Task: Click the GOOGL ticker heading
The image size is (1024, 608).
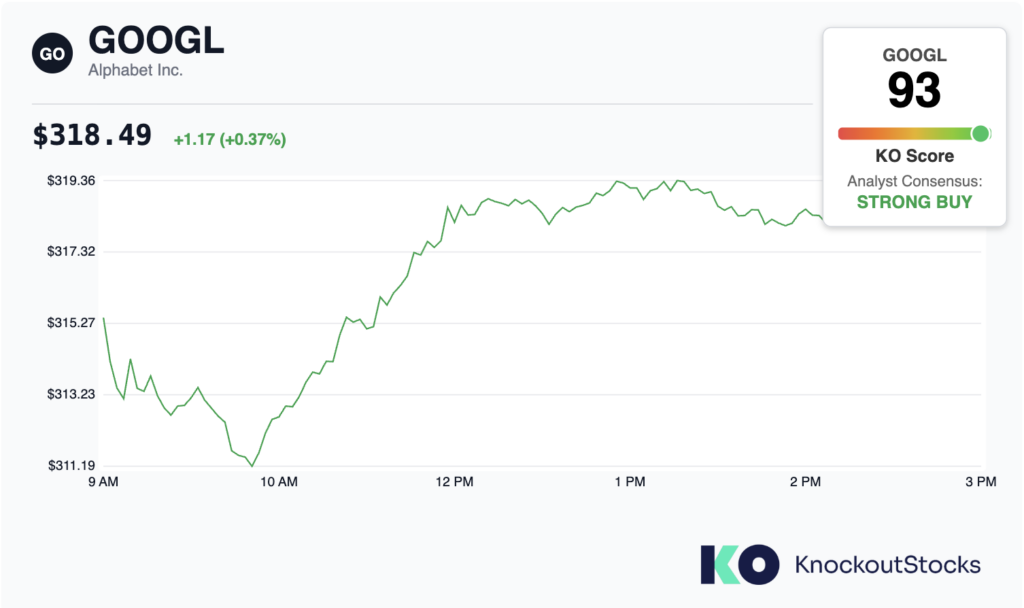Action: point(156,40)
